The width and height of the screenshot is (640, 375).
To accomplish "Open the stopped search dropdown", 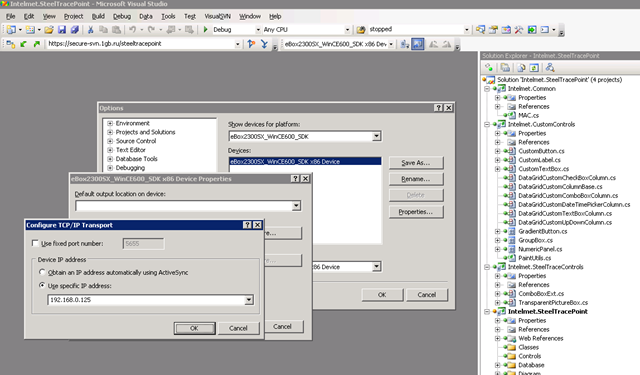I will pyautogui.click(x=467, y=29).
